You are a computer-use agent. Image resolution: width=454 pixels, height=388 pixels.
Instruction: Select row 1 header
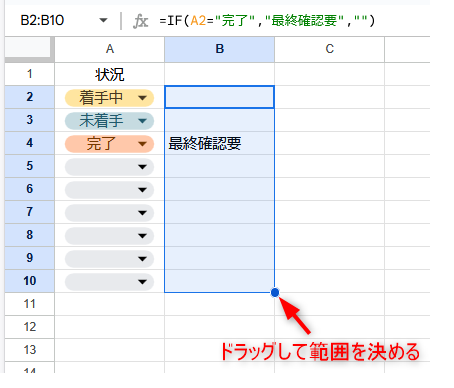[29, 74]
